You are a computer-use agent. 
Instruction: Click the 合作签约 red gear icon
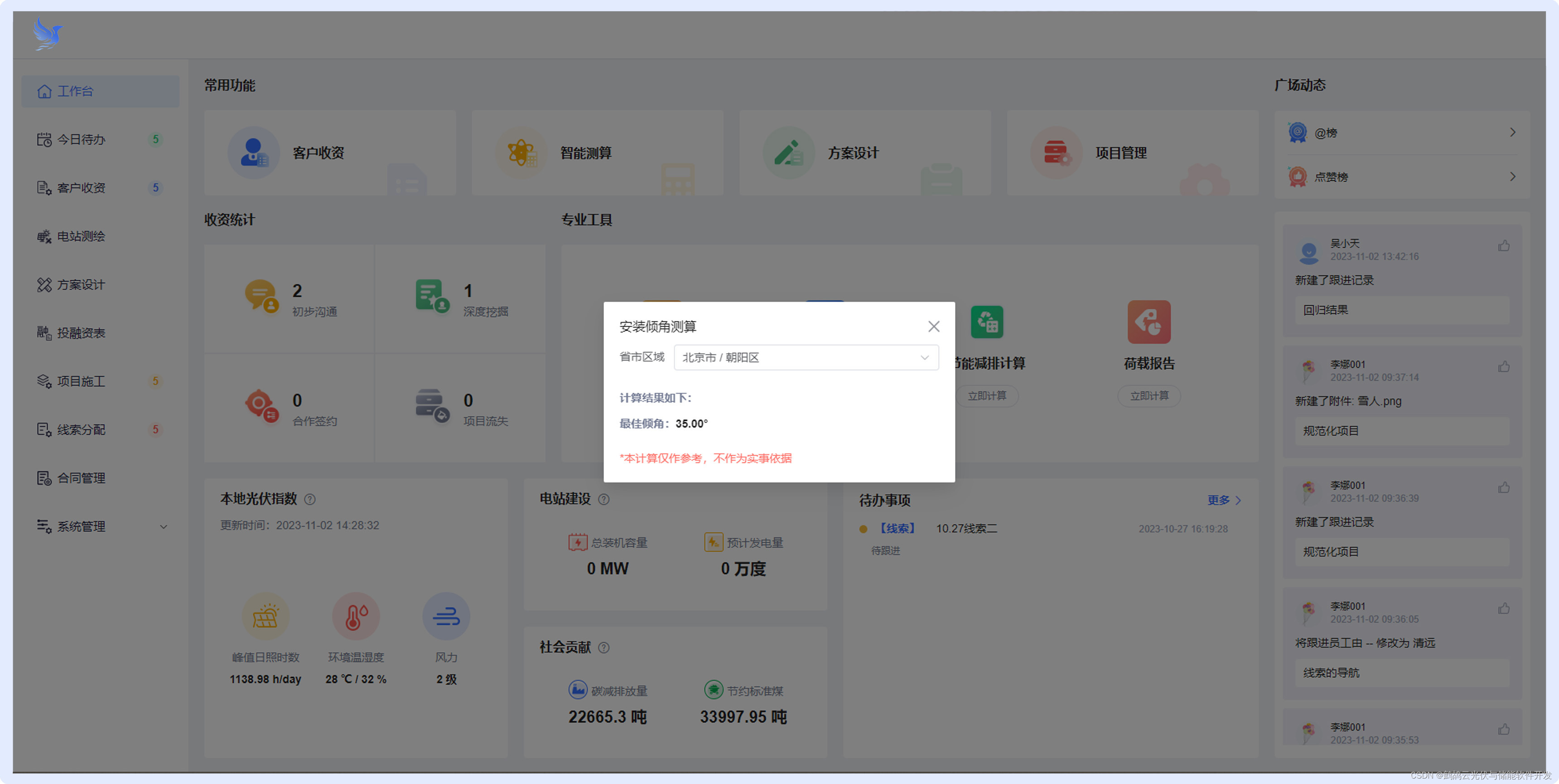point(261,406)
